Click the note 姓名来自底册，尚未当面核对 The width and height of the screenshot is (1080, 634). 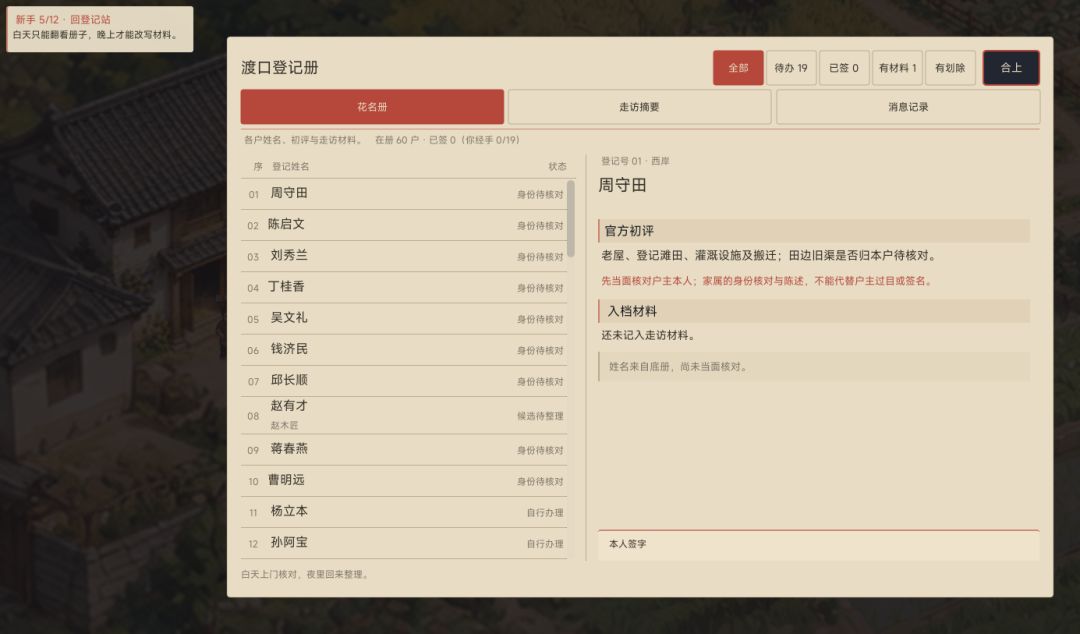[814, 367]
